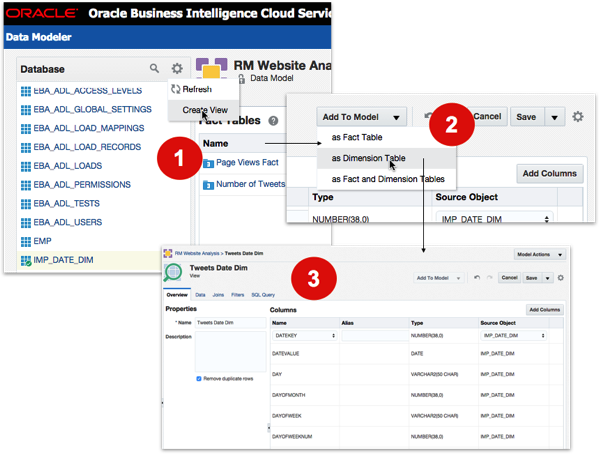599x454 pixels.
Task: Choose Create View from gear menu
Action: (205, 110)
